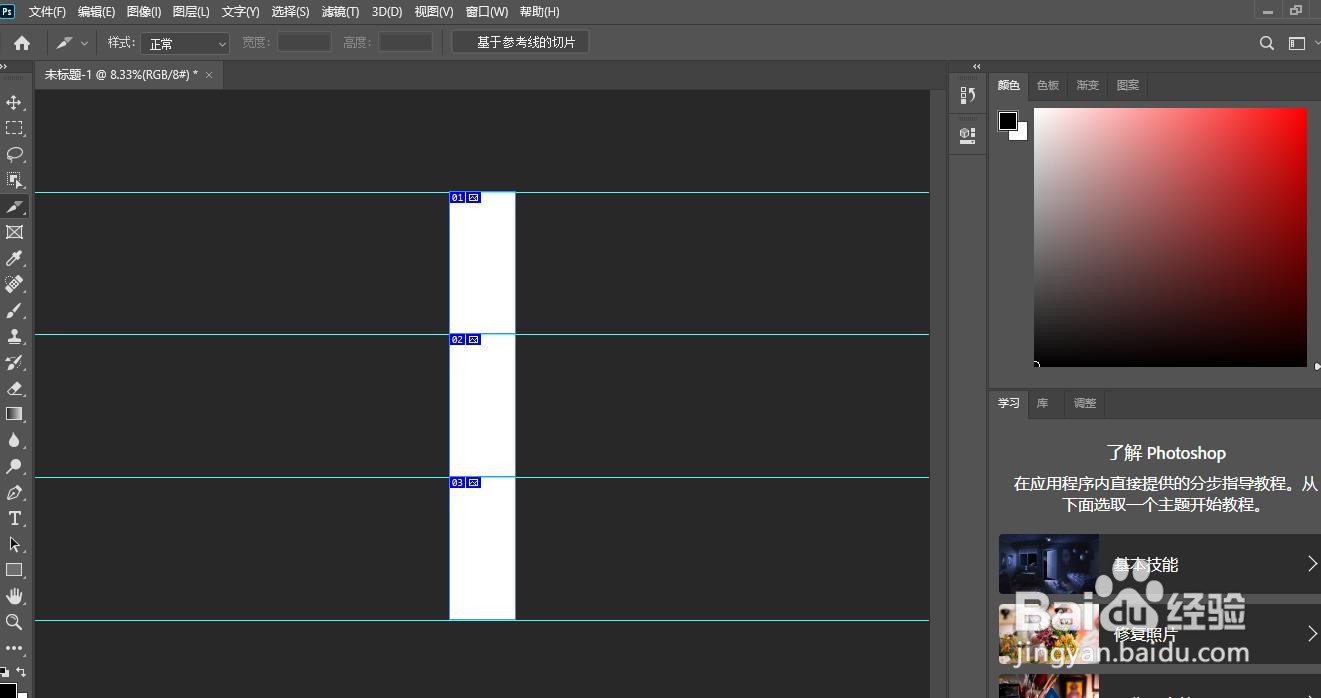Click the background color swatch in Color panel

click(x=1022, y=135)
